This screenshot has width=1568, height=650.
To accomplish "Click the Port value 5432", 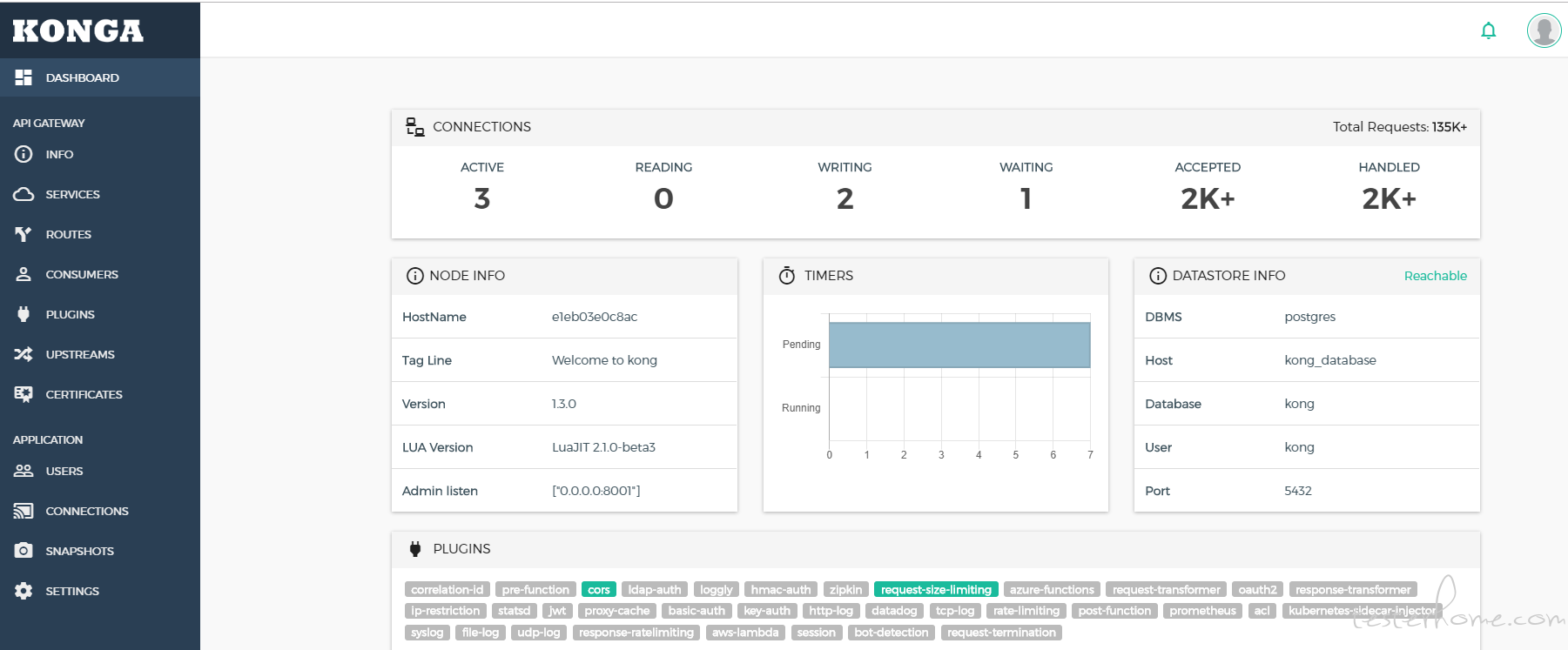I will (1297, 491).
